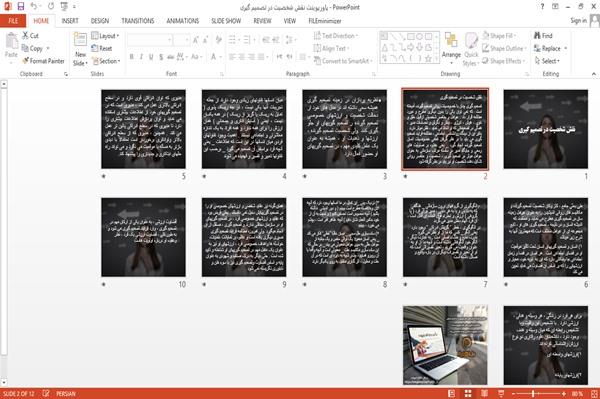This screenshot has width=600, height=399.
Task: Switch to Reading View from status bar
Action: [484, 393]
